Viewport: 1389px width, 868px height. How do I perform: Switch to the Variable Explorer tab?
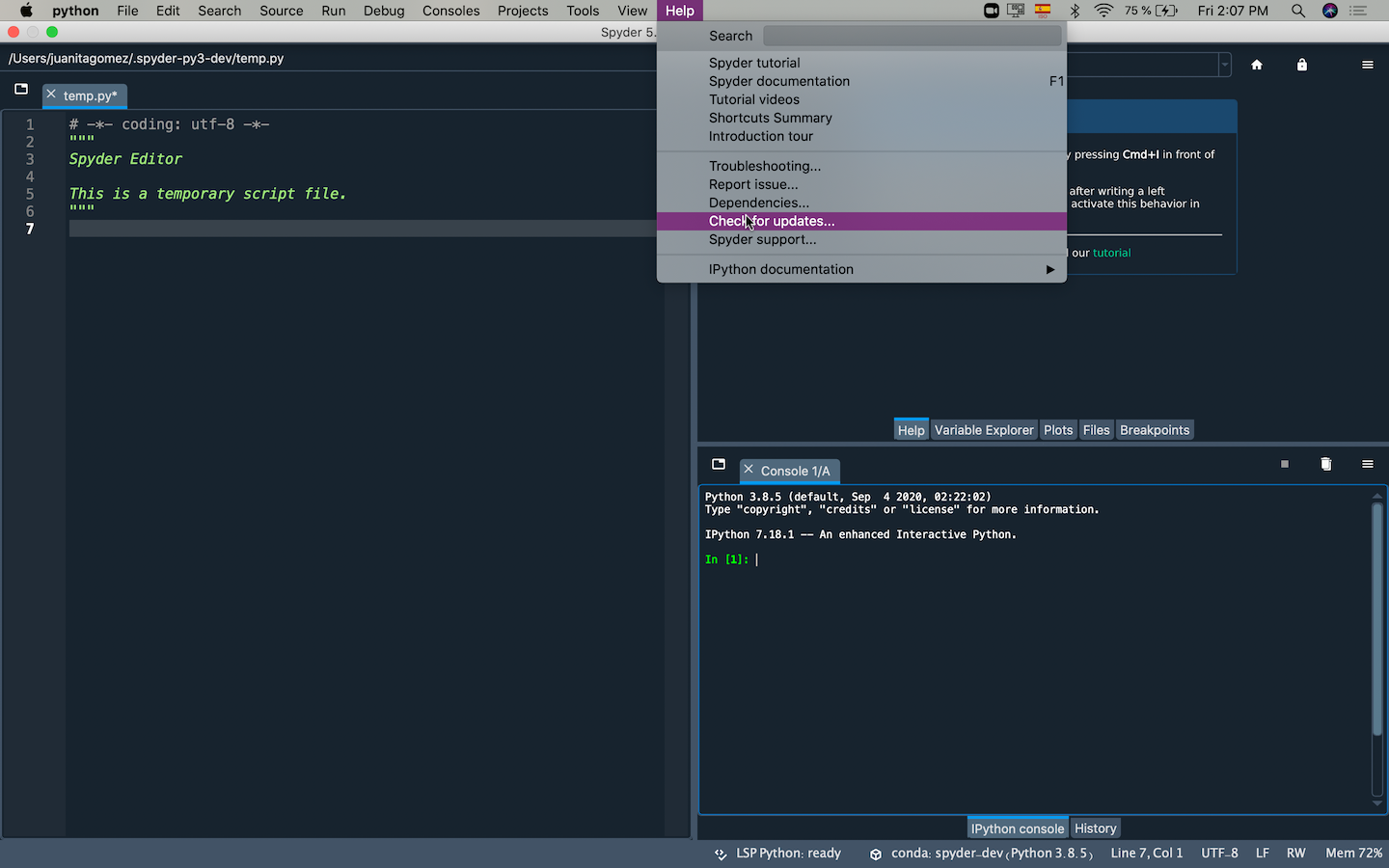point(983,429)
